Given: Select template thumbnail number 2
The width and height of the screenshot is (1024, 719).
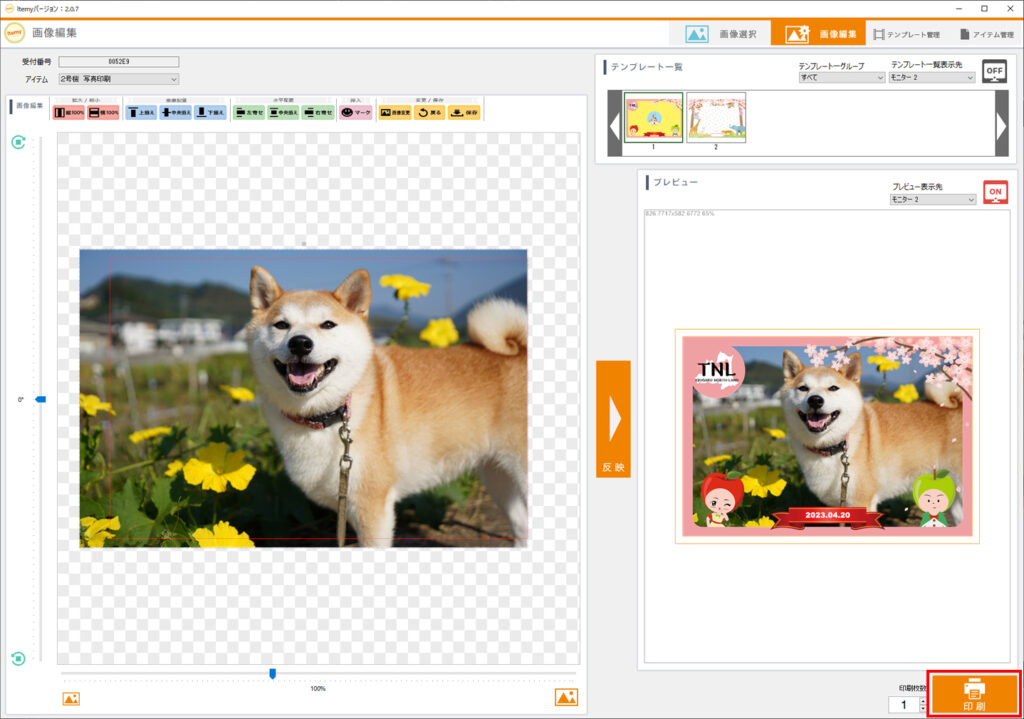Looking at the screenshot, I should pos(716,118).
